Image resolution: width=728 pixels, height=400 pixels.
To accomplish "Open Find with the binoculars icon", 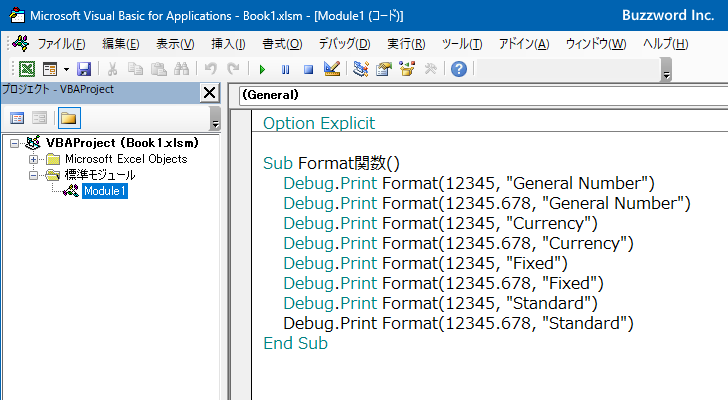I will point(182,69).
